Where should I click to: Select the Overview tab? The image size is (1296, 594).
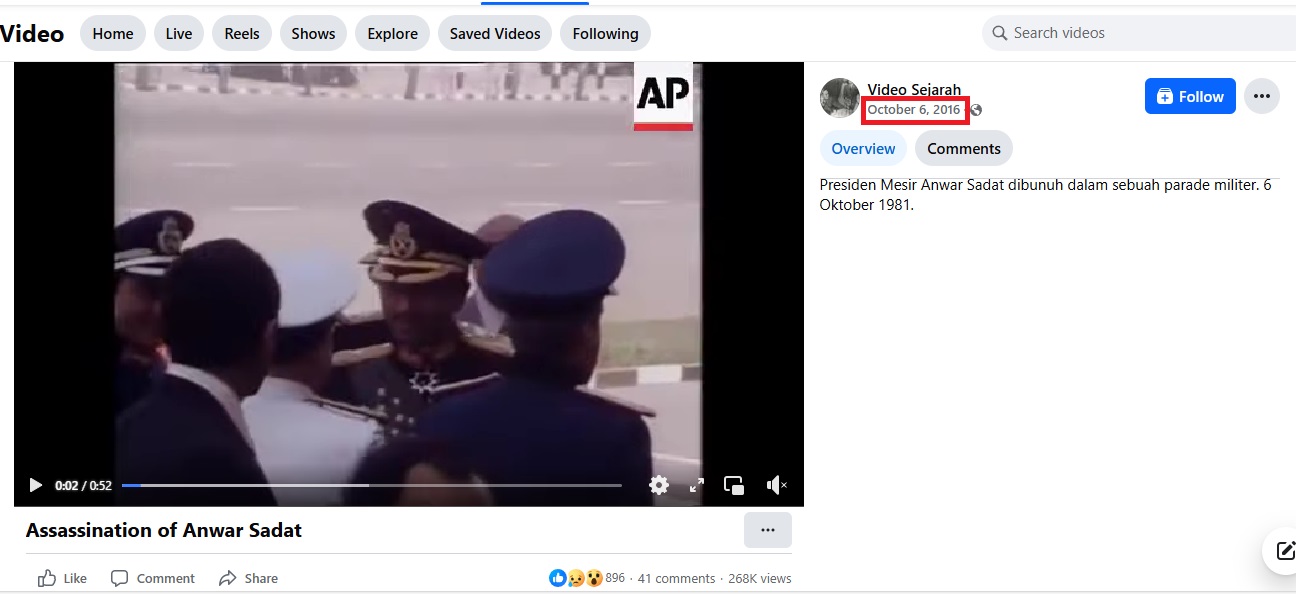point(863,149)
